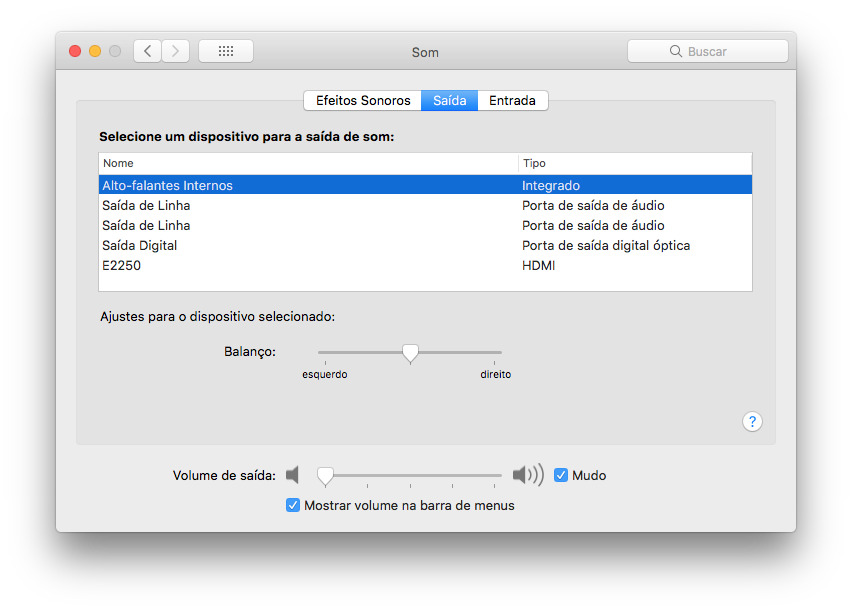This screenshot has width=852, height=612.
Task: Select the Saída Digital device
Action: tap(425, 246)
